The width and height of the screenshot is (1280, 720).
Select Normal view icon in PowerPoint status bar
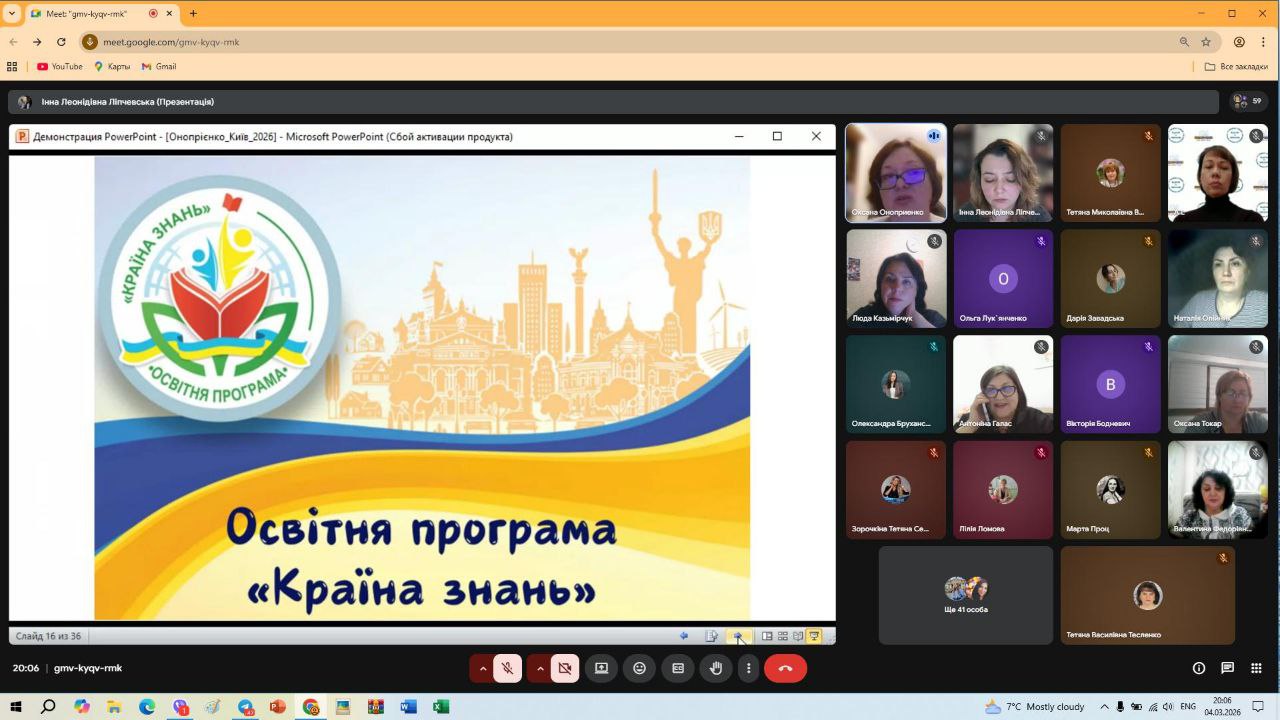[x=766, y=635]
